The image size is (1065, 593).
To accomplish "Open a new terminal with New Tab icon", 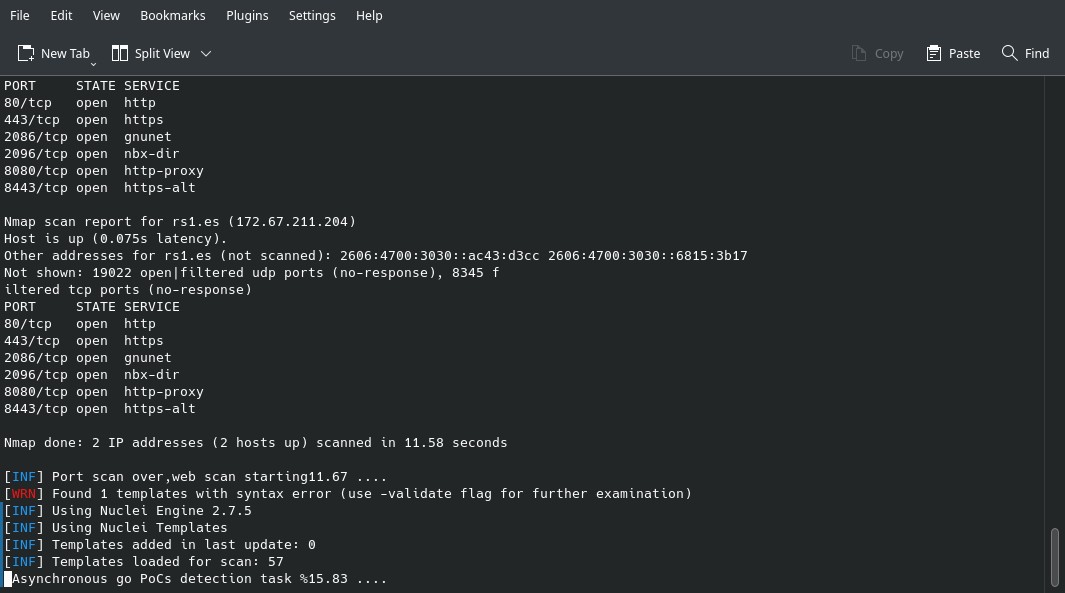I will [26, 53].
